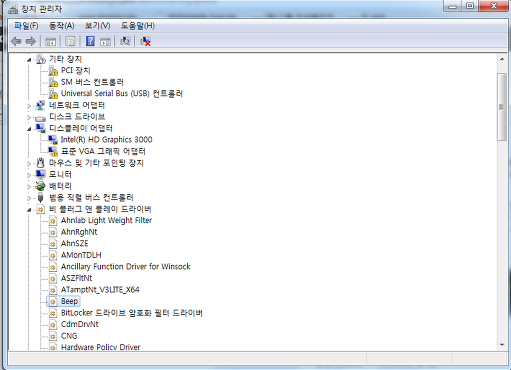
Task: Collapse the 디스플레이 어댑터 category
Action: click(x=29, y=129)
